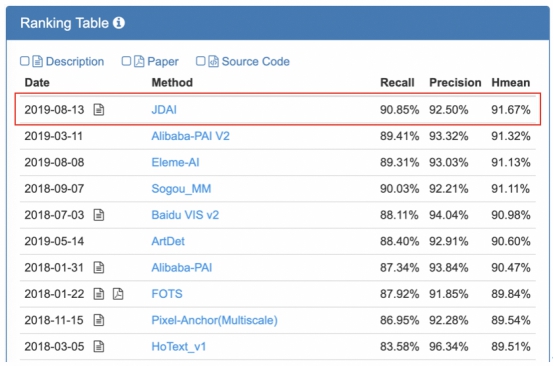Image resolution: width=554 pixels, height=366 pixels.
Task: Sort the table by Hmean column header
Action: (511, 83)
